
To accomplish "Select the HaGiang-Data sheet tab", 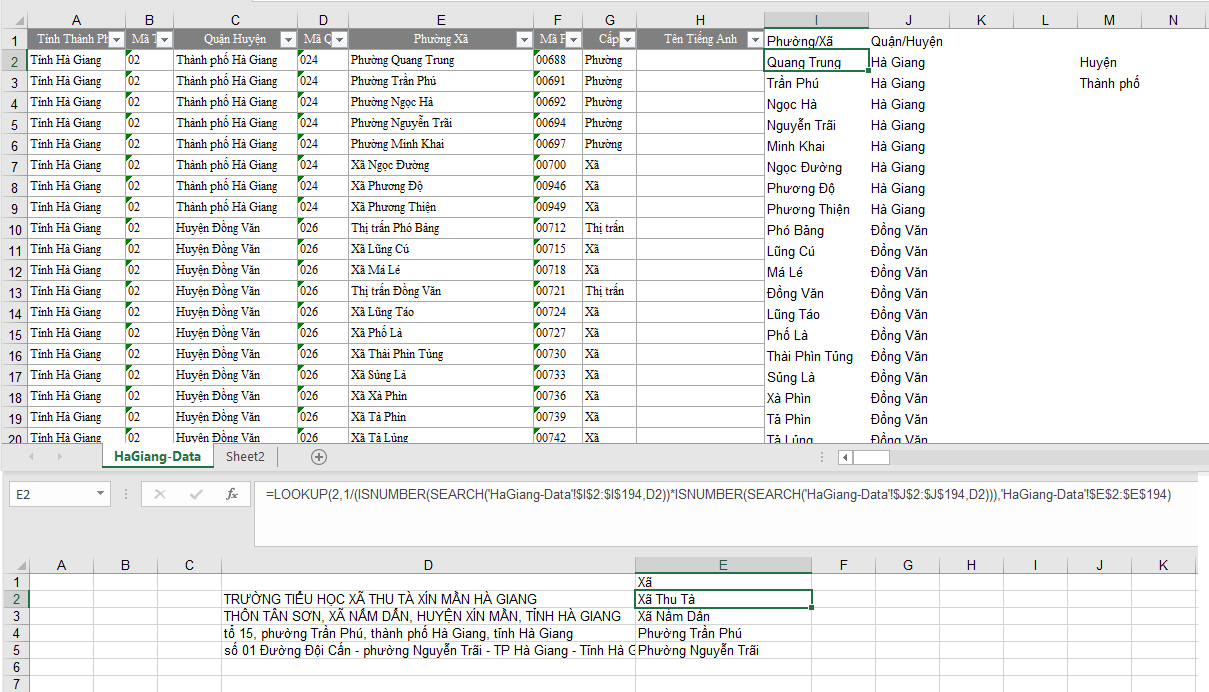I will (157, 457).
